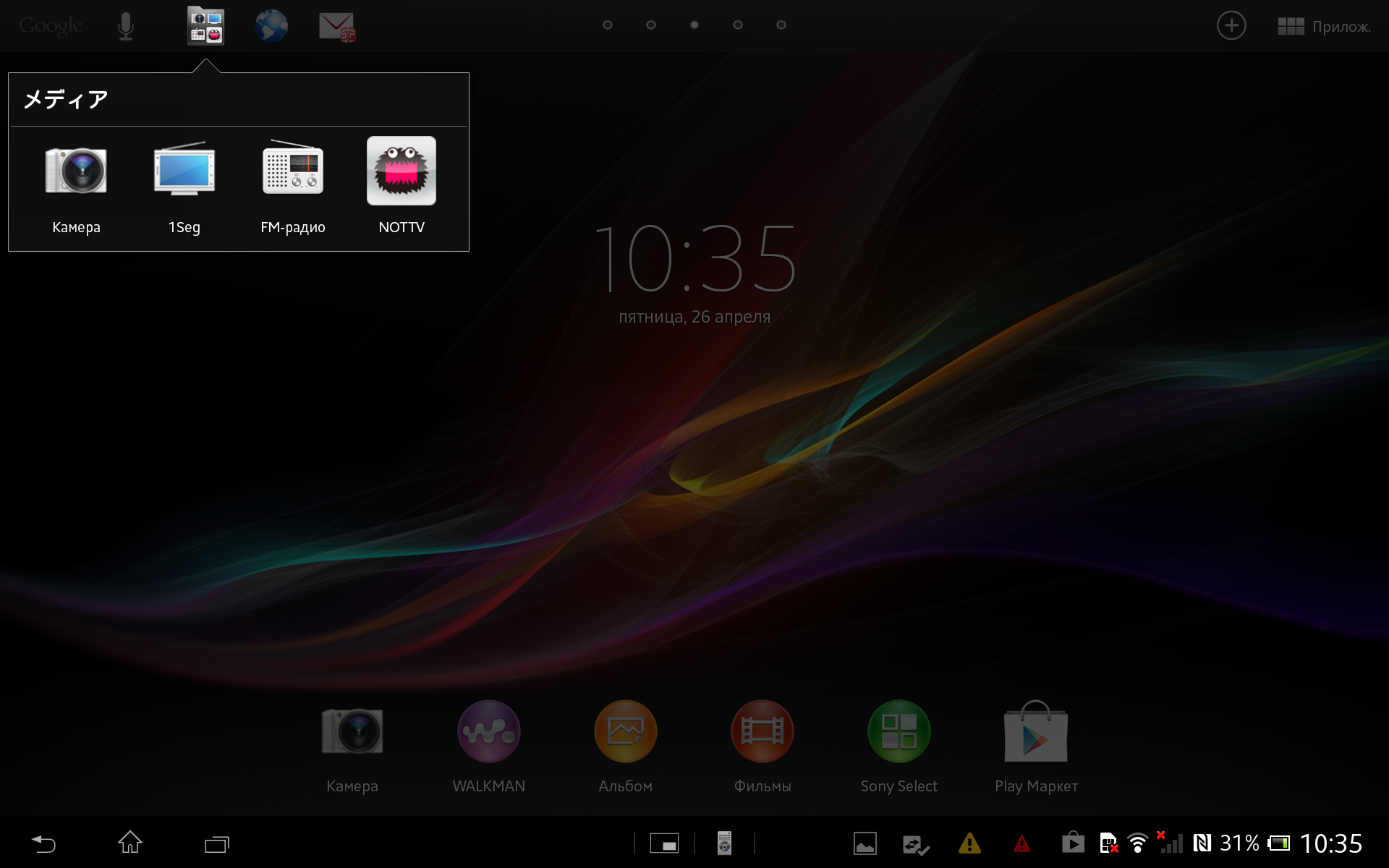The image size is (1389, 868).
Task: Tap the Google search box
Action: [51, 26]
